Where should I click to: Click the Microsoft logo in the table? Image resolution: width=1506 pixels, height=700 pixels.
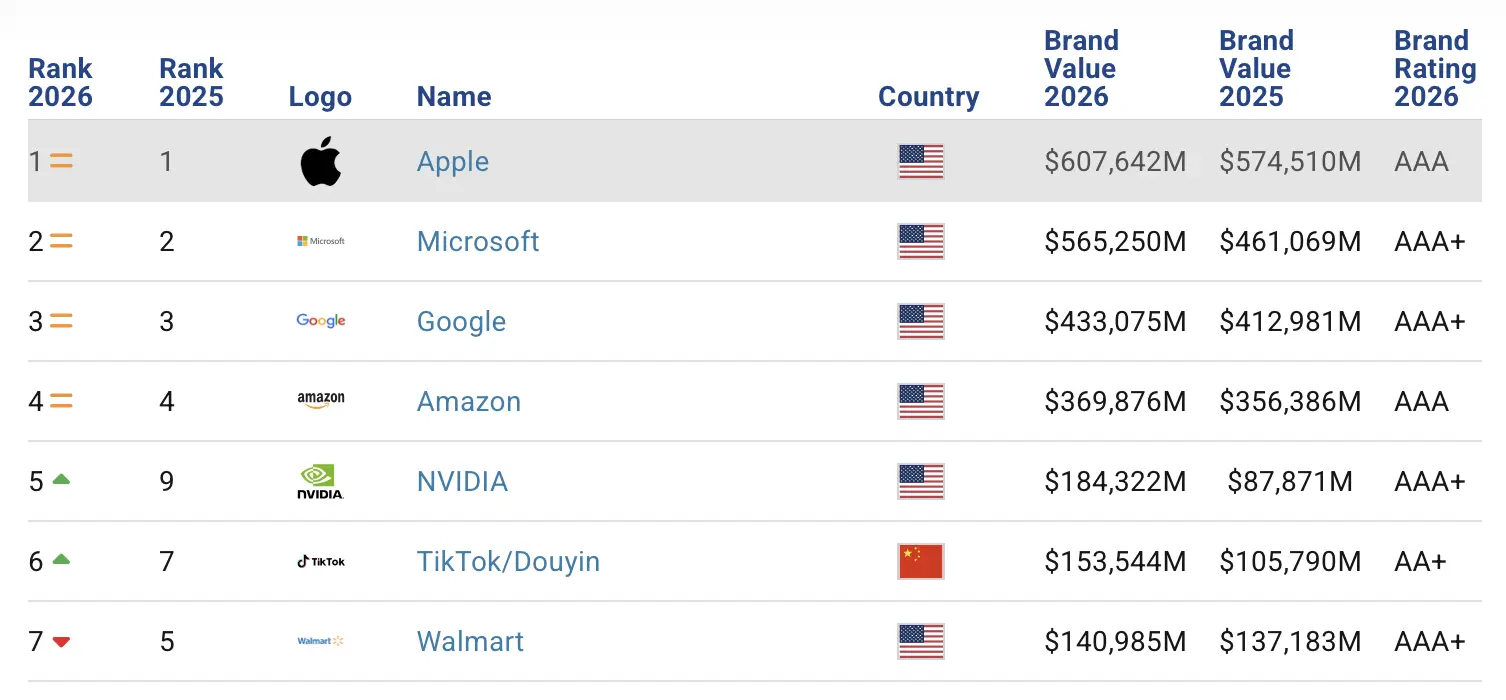click(321, 241)
